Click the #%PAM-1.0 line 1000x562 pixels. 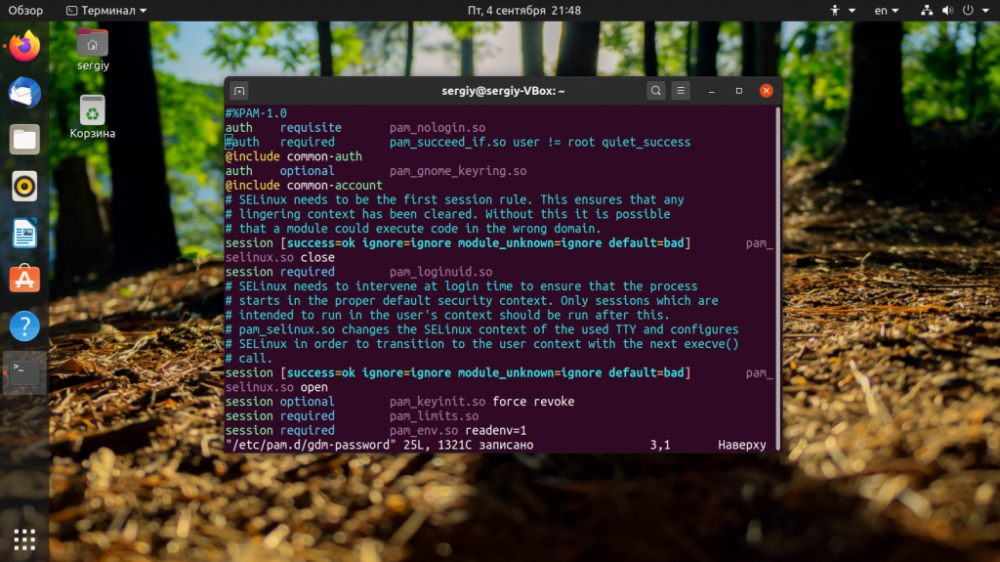click(256, 113)
